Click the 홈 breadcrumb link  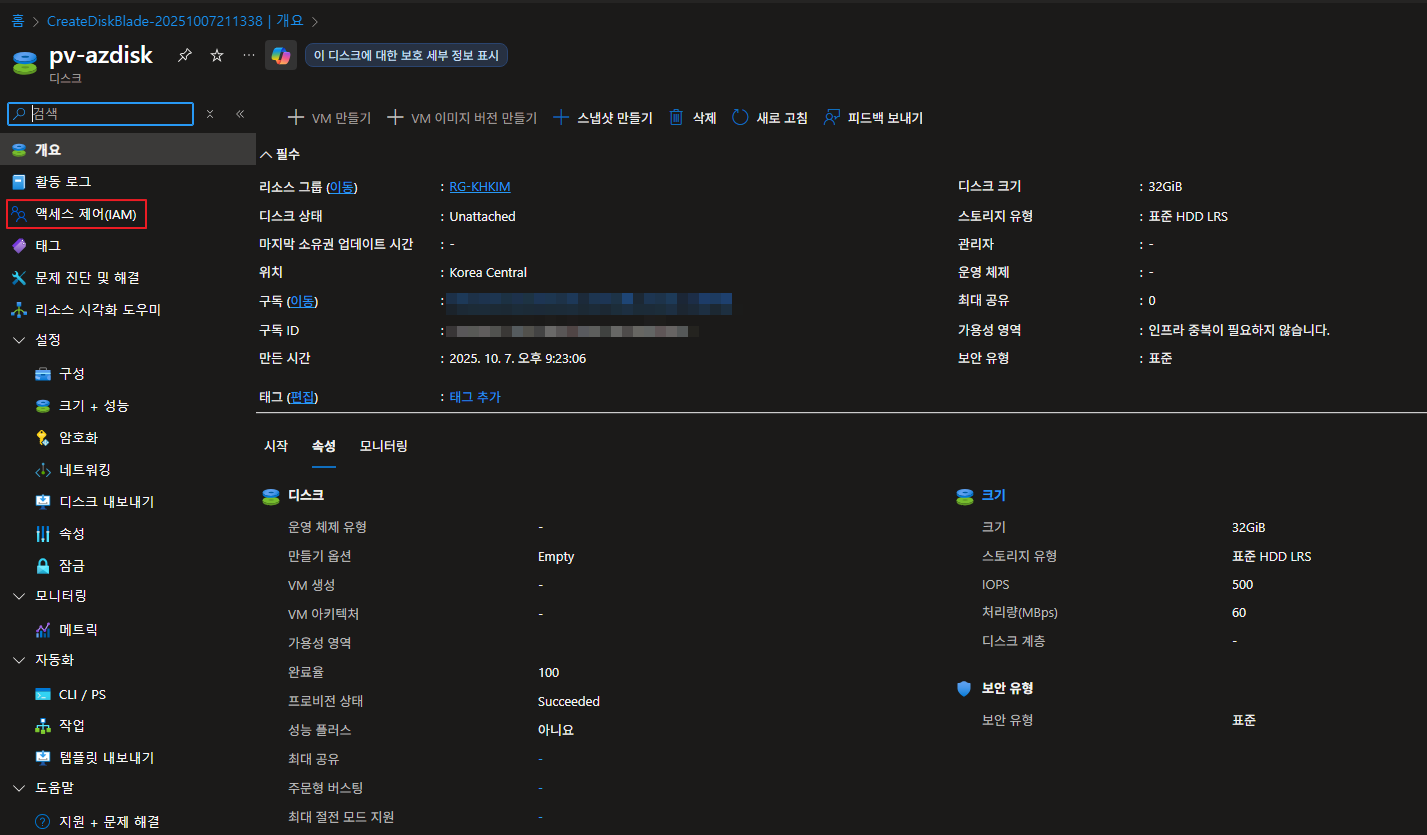click(x=17, y=21)
